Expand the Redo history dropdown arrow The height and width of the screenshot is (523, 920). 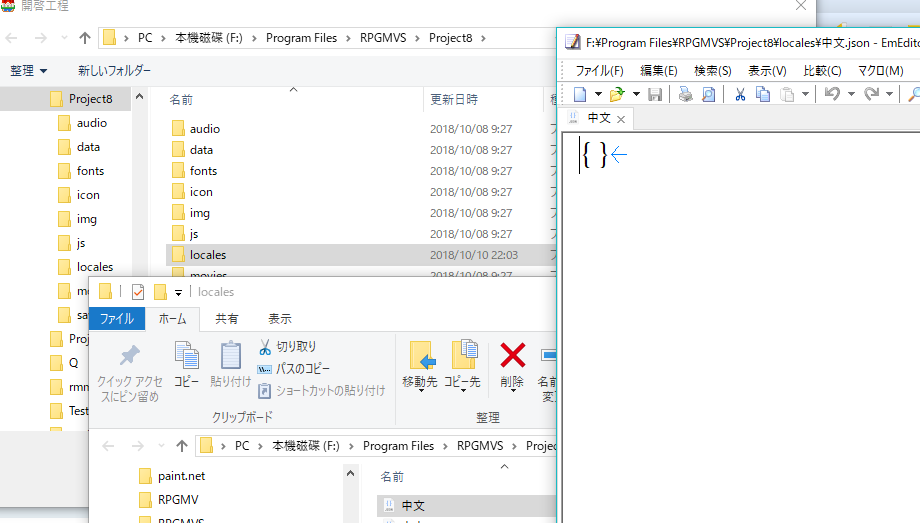coord(889,94)
